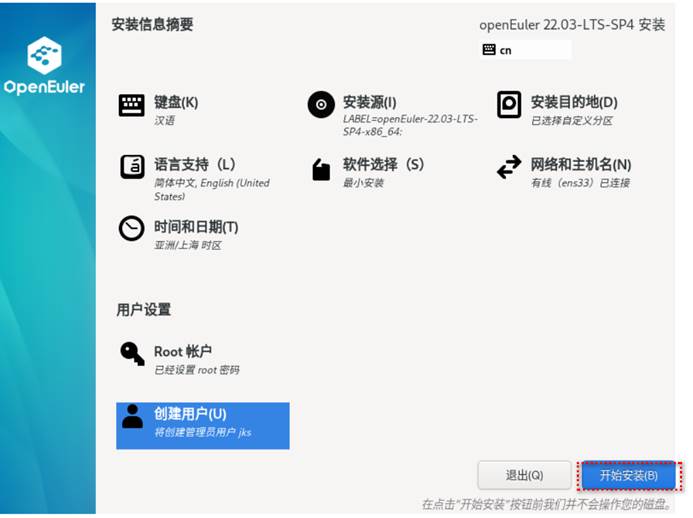The image size is (693, 518).
Task: Open 时间和日期(T) settings
Action: pos(196,227)
